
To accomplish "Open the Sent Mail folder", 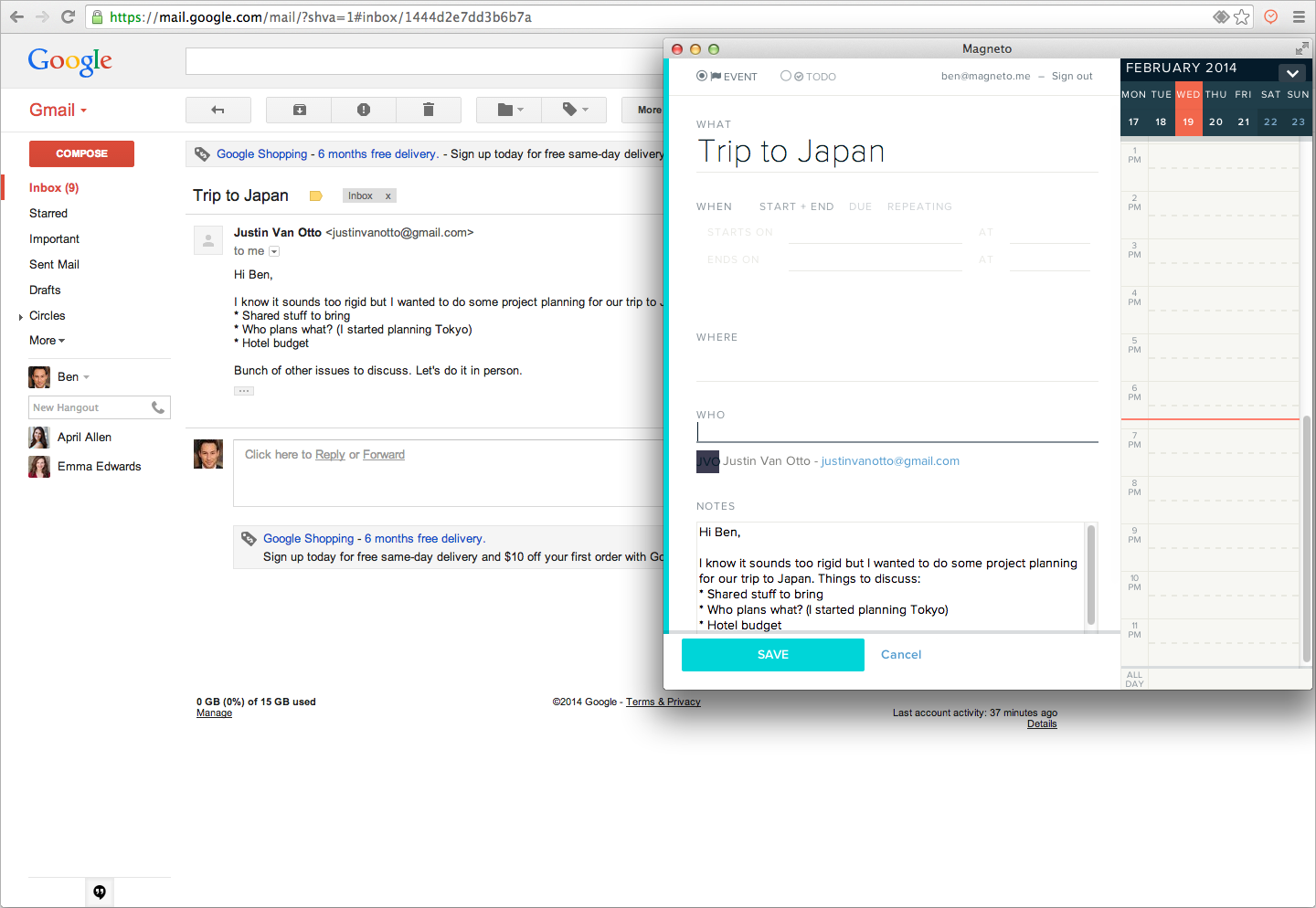I will coord(54,265).
